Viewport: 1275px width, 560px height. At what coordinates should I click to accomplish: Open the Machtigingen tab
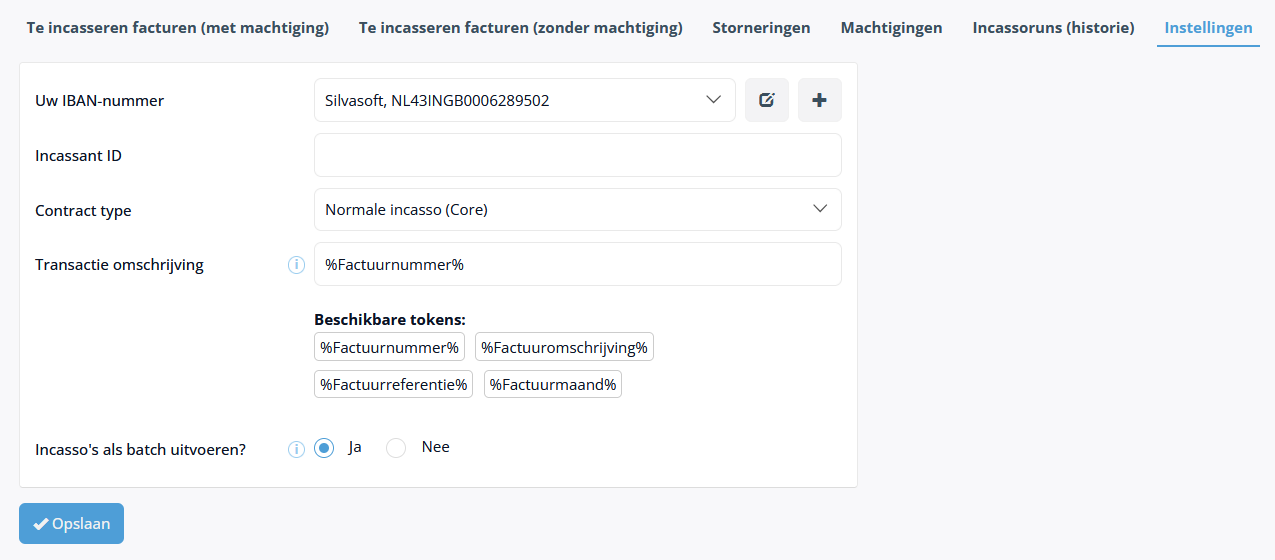(891, 28)
